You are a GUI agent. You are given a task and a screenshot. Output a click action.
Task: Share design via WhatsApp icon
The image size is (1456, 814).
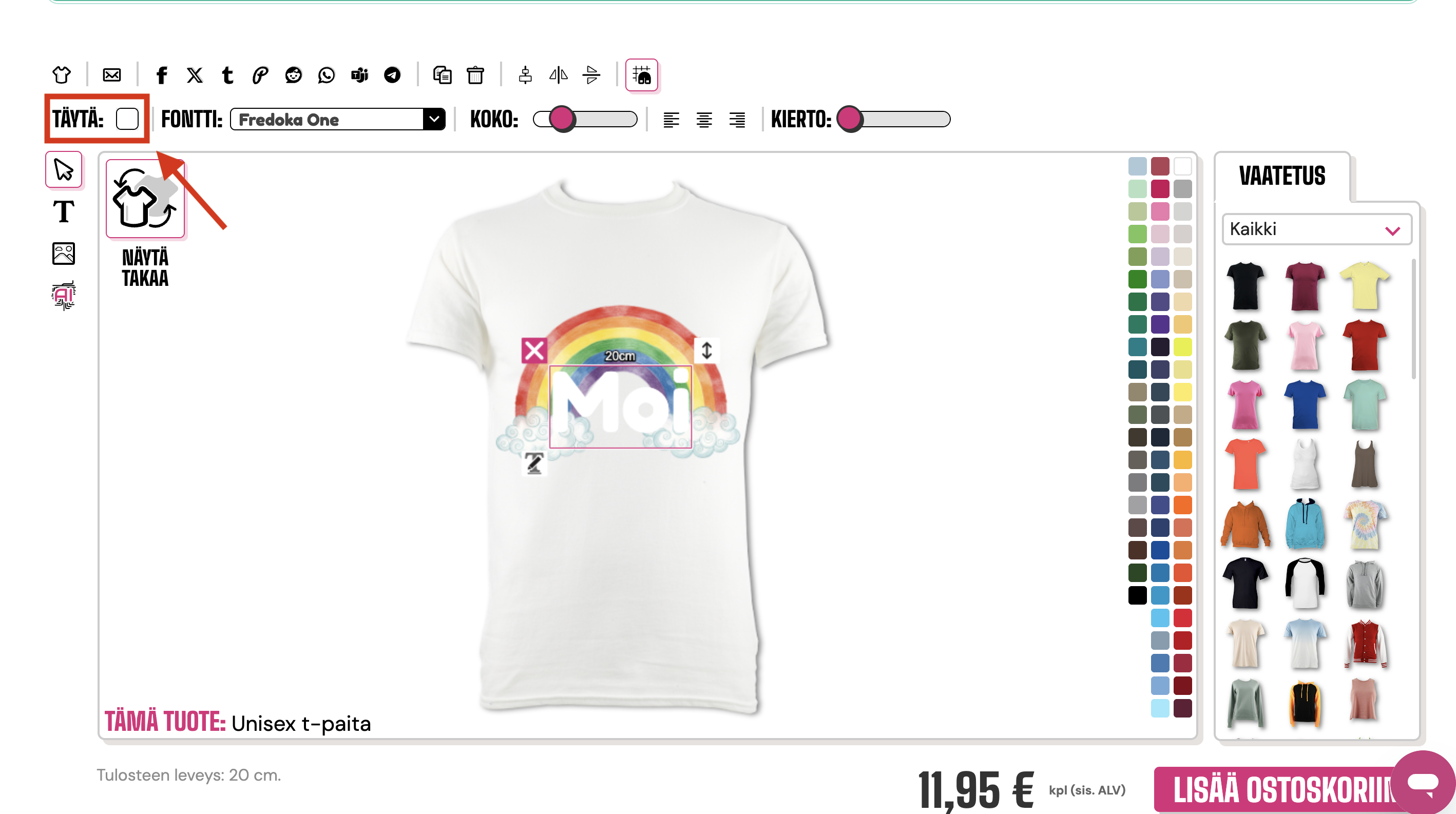tap(326, 74)
